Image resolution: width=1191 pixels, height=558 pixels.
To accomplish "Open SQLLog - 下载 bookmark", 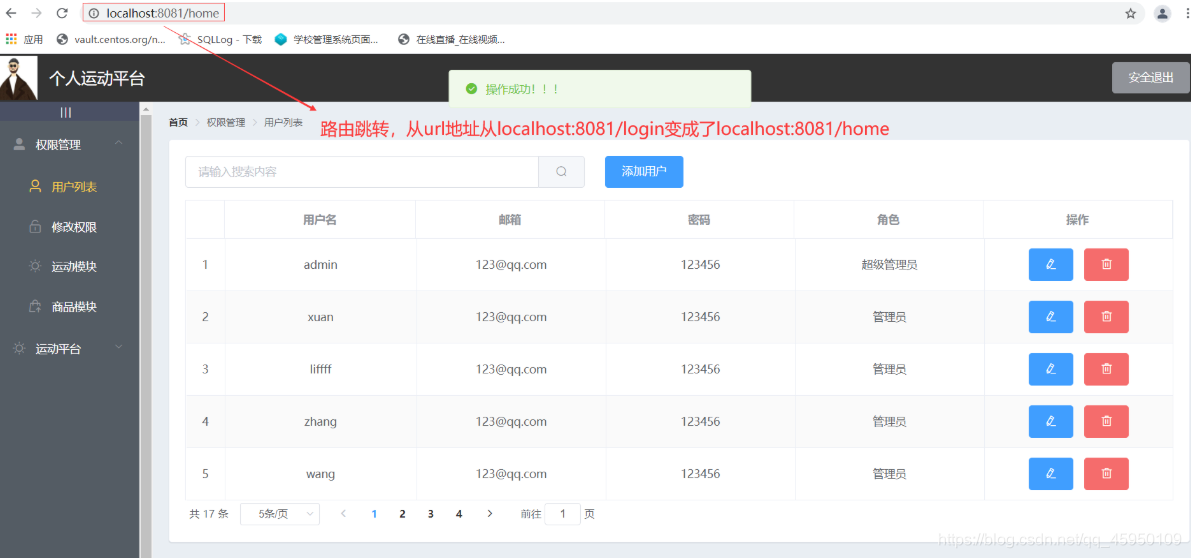I will (220, 39).
